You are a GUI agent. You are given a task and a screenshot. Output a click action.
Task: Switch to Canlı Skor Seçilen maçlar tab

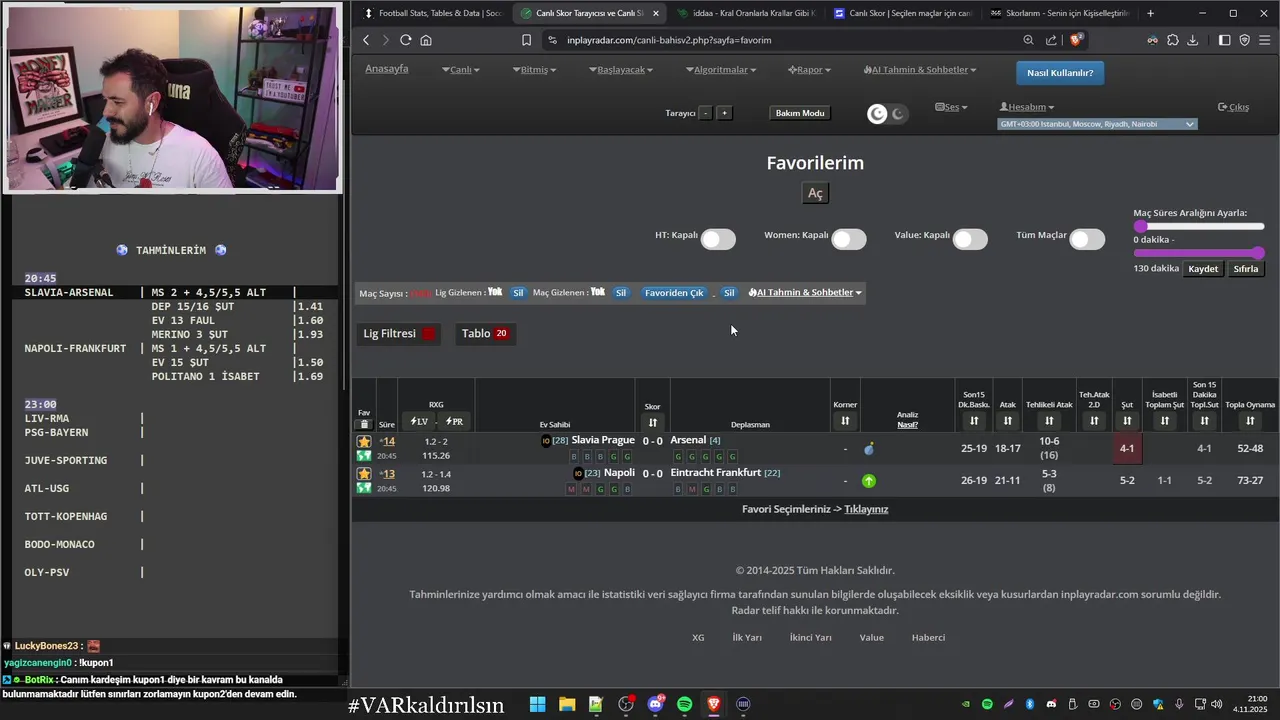click(903, 13)
